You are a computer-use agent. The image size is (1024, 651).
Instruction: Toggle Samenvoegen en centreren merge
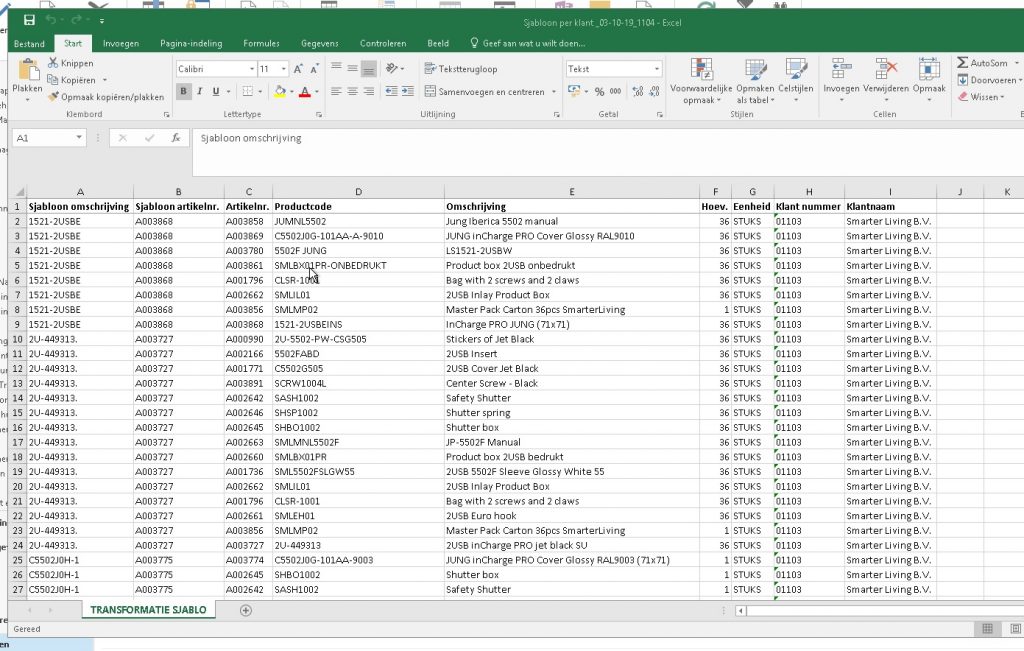tap(485, 91)
